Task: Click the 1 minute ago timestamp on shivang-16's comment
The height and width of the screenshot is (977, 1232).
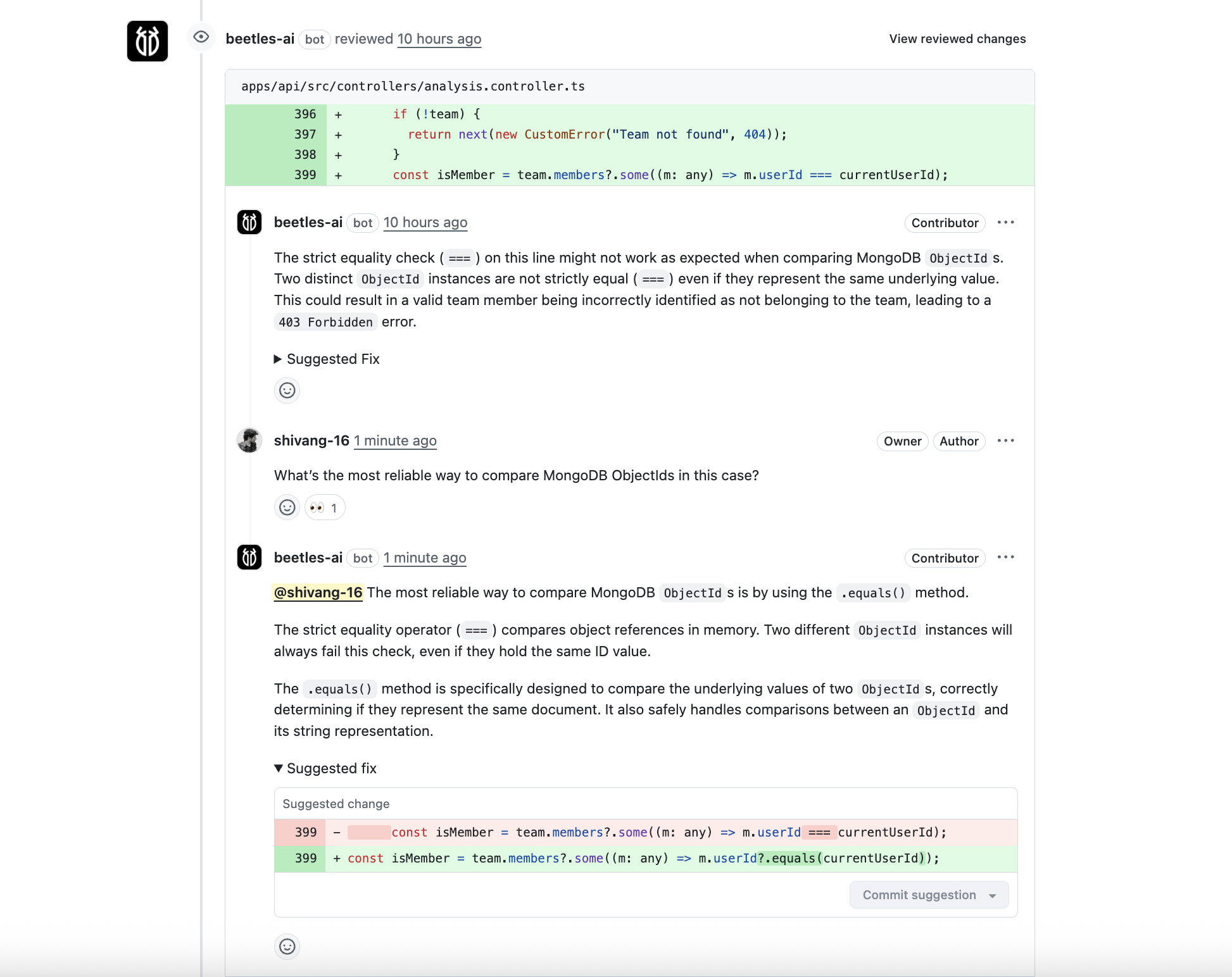Action: click(394, 440)
